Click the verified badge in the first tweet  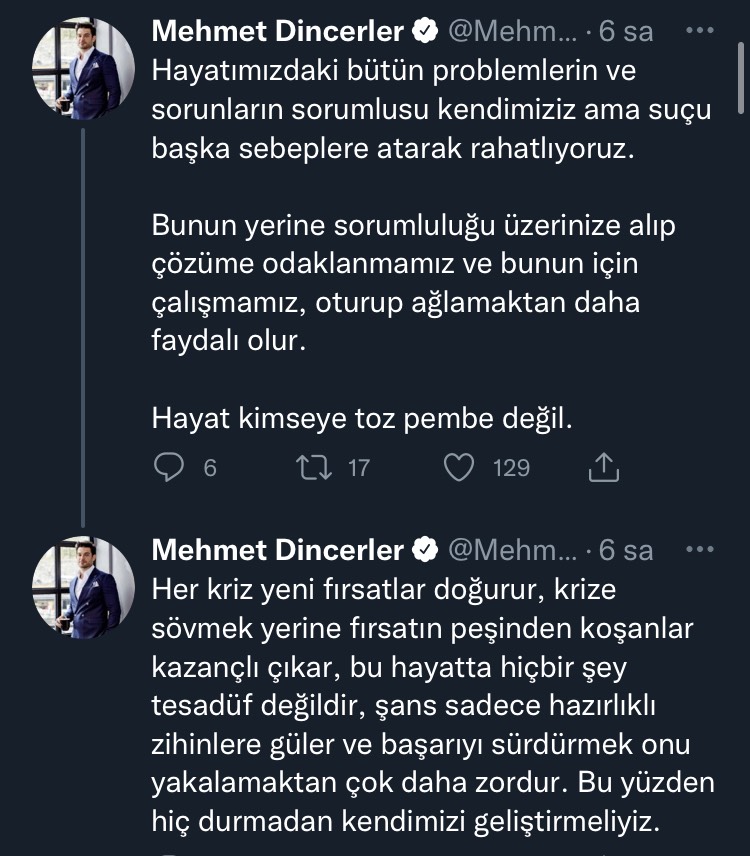(425, 32)
